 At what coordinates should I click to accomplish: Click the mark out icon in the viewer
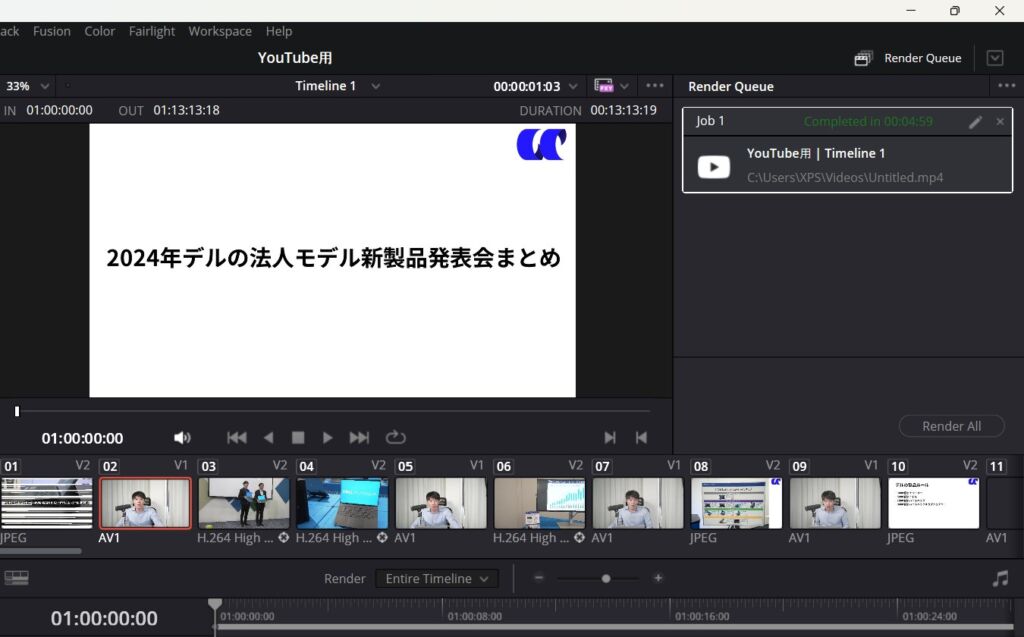[x=641, y=438]
